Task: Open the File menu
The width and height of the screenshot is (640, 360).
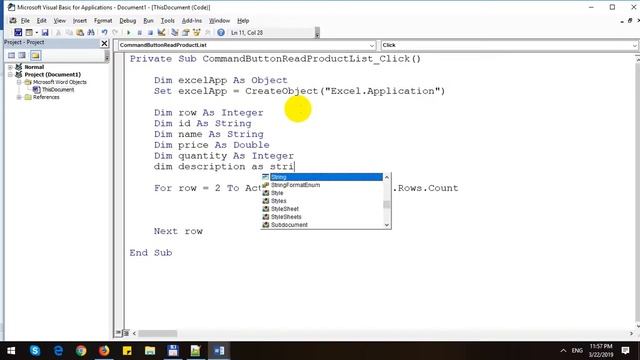Action: (x=25, y=20)
